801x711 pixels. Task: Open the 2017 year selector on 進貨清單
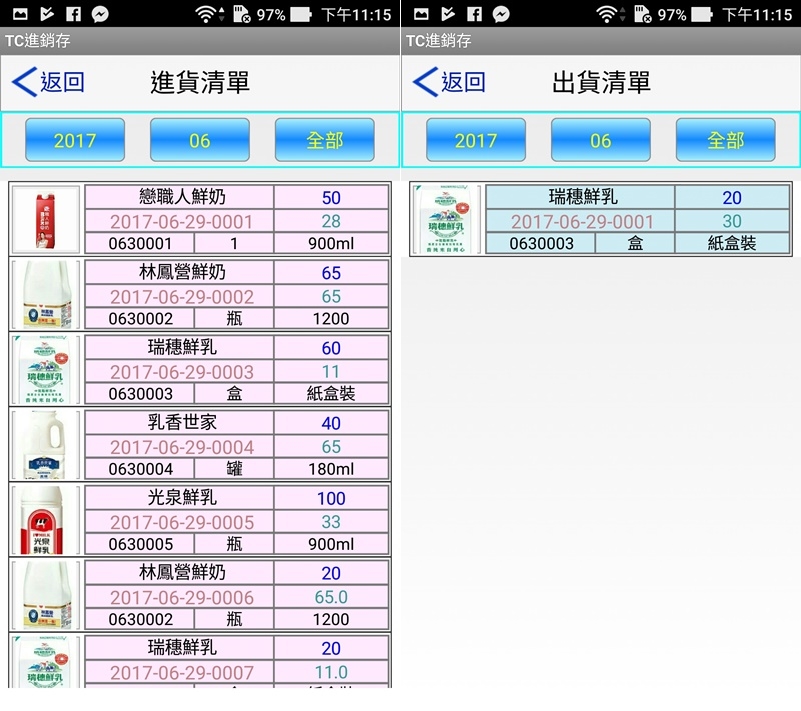coord(75,140)
